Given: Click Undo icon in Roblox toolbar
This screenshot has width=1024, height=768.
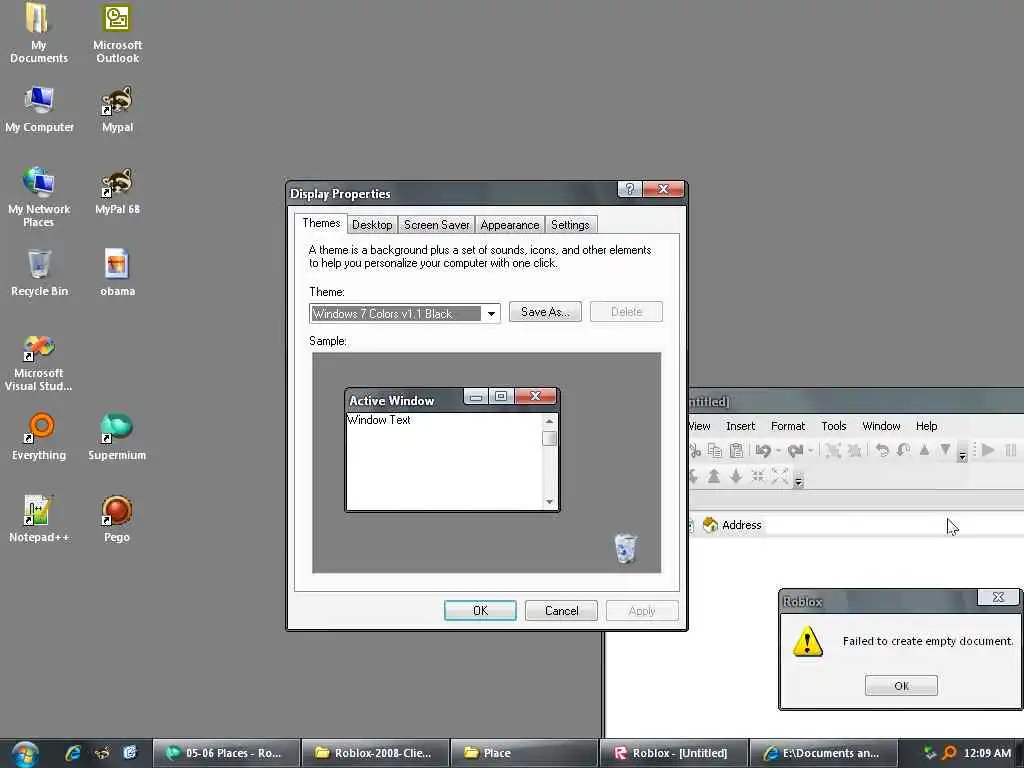Looking at the screenshot, I should (763, 451).
